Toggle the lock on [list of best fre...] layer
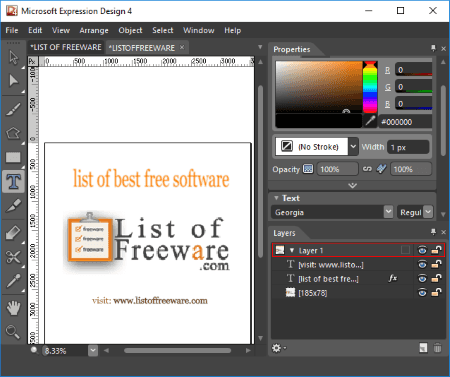Viewport: 450px width, 377px height. click(436, 278)
